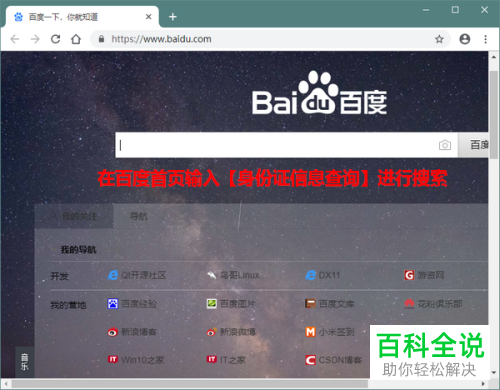Click the browser forward arrow
The image size is (500, 390).
35,39
